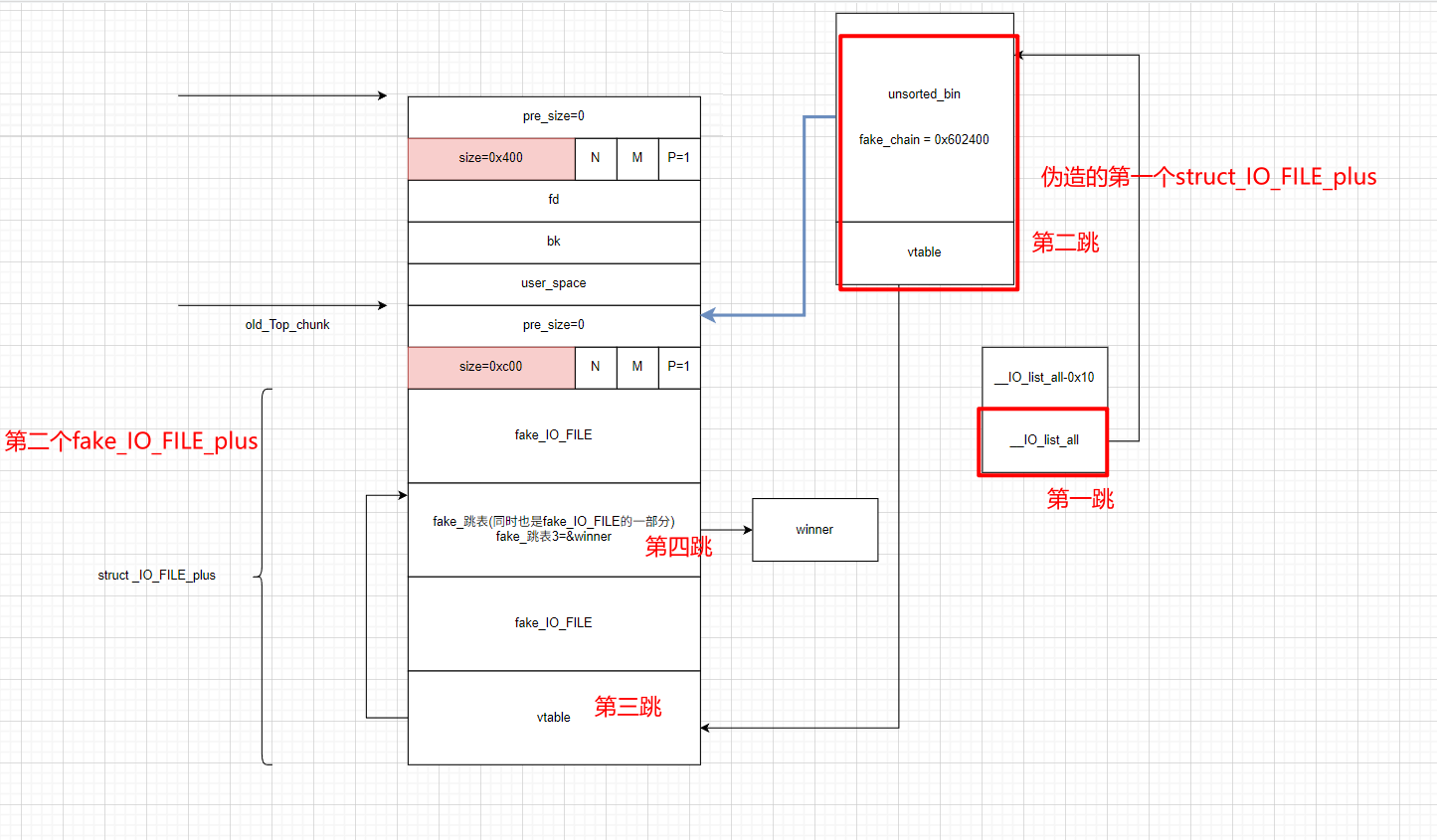Select the fake_跳表 block with &winner text
The width and height of the screenshot is (1437, 840).
(553, 529)
